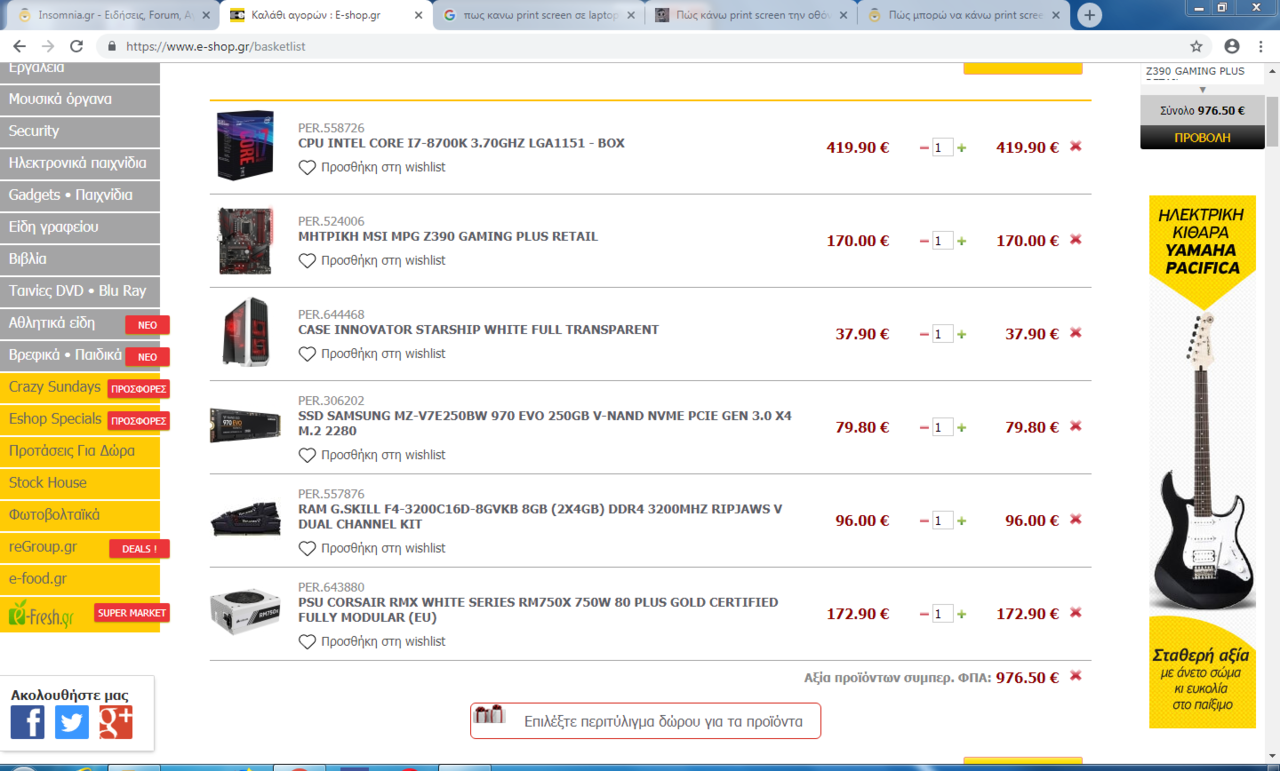Remove Corsair RMX PSU from basket
This screenshot has height=771, width=1280.
1076,613
